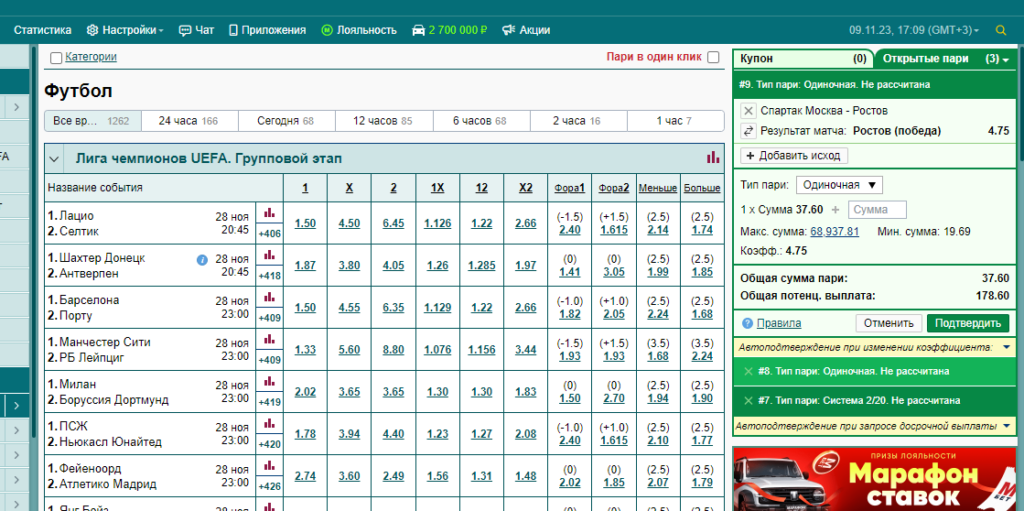Image resolution: width=1024 pixels, height=511 pixels.
Task: Select 1X odds 1.076 for Манчестер Сити
Action: pyautogui.click(x=437, y=350)
